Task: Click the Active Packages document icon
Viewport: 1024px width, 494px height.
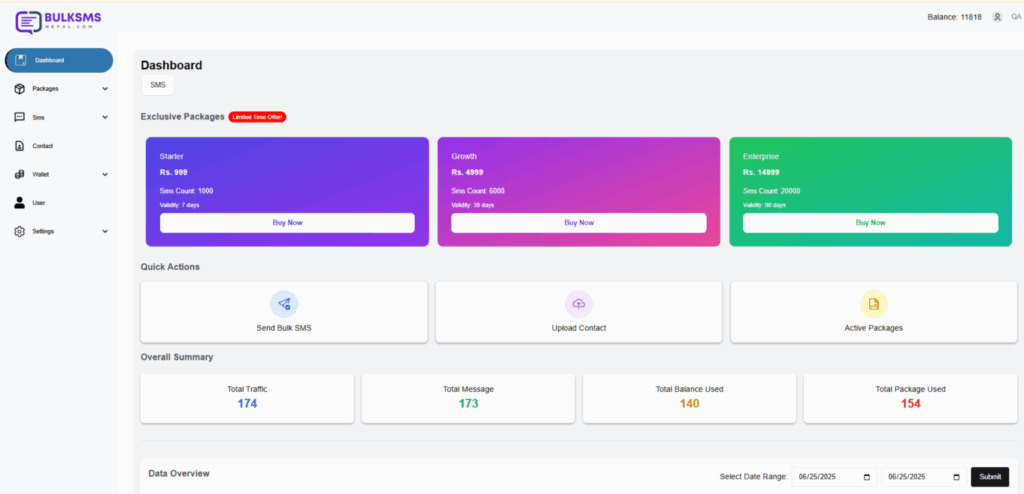Action: (873, 304)
